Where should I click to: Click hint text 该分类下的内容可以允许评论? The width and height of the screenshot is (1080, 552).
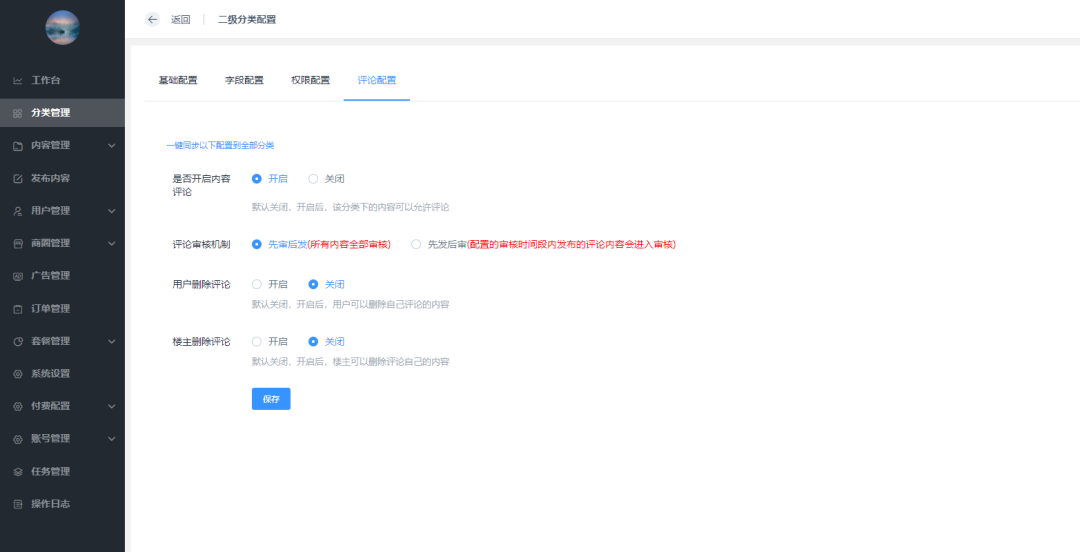click(x=391, y=207)
